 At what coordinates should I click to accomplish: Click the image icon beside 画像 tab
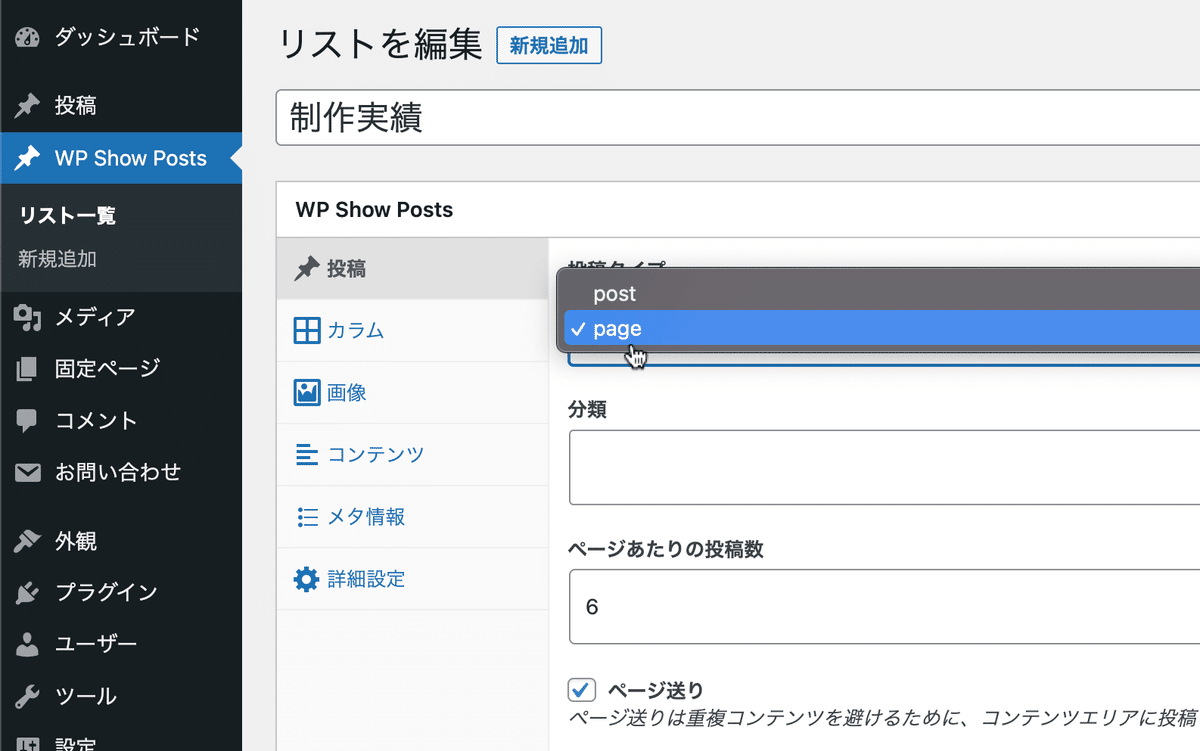point(306,392)
